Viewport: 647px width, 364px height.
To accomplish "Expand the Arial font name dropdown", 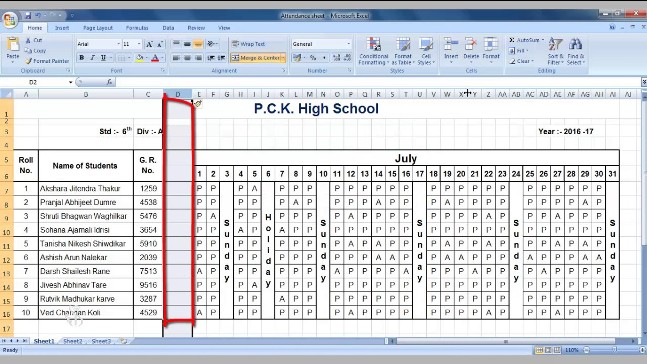I will point(118,44).
